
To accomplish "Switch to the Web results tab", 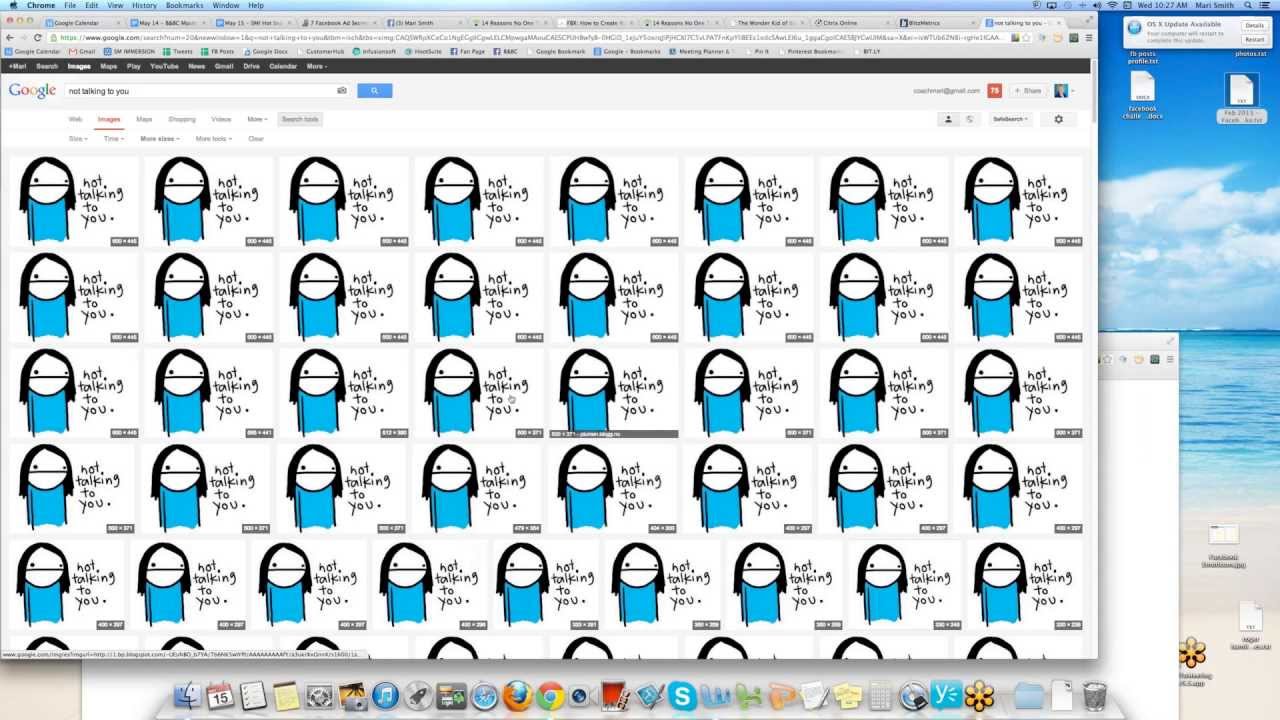I will pyautogui.click(x=75, y=119).
